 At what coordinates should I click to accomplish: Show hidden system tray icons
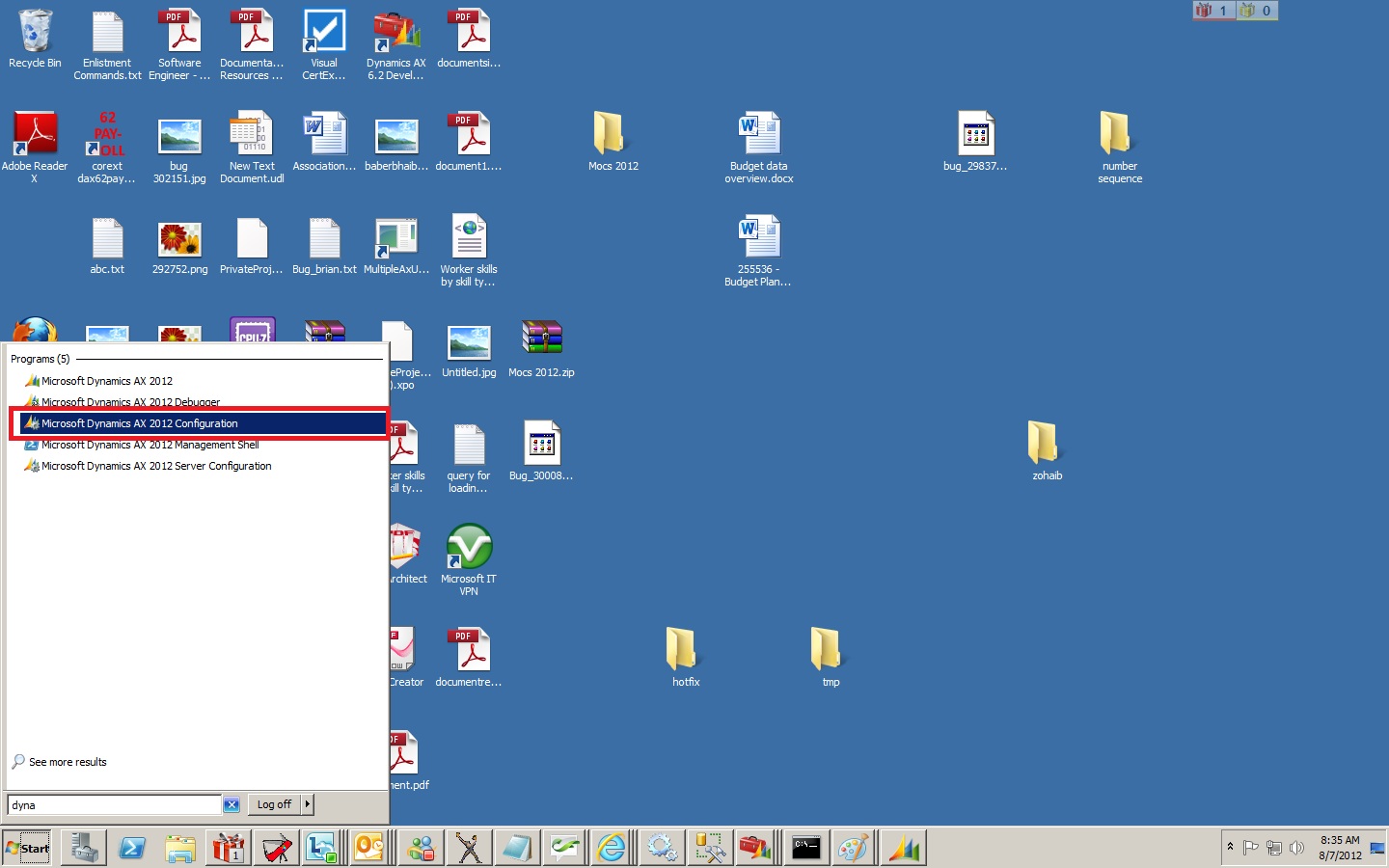click(1230, 847)
